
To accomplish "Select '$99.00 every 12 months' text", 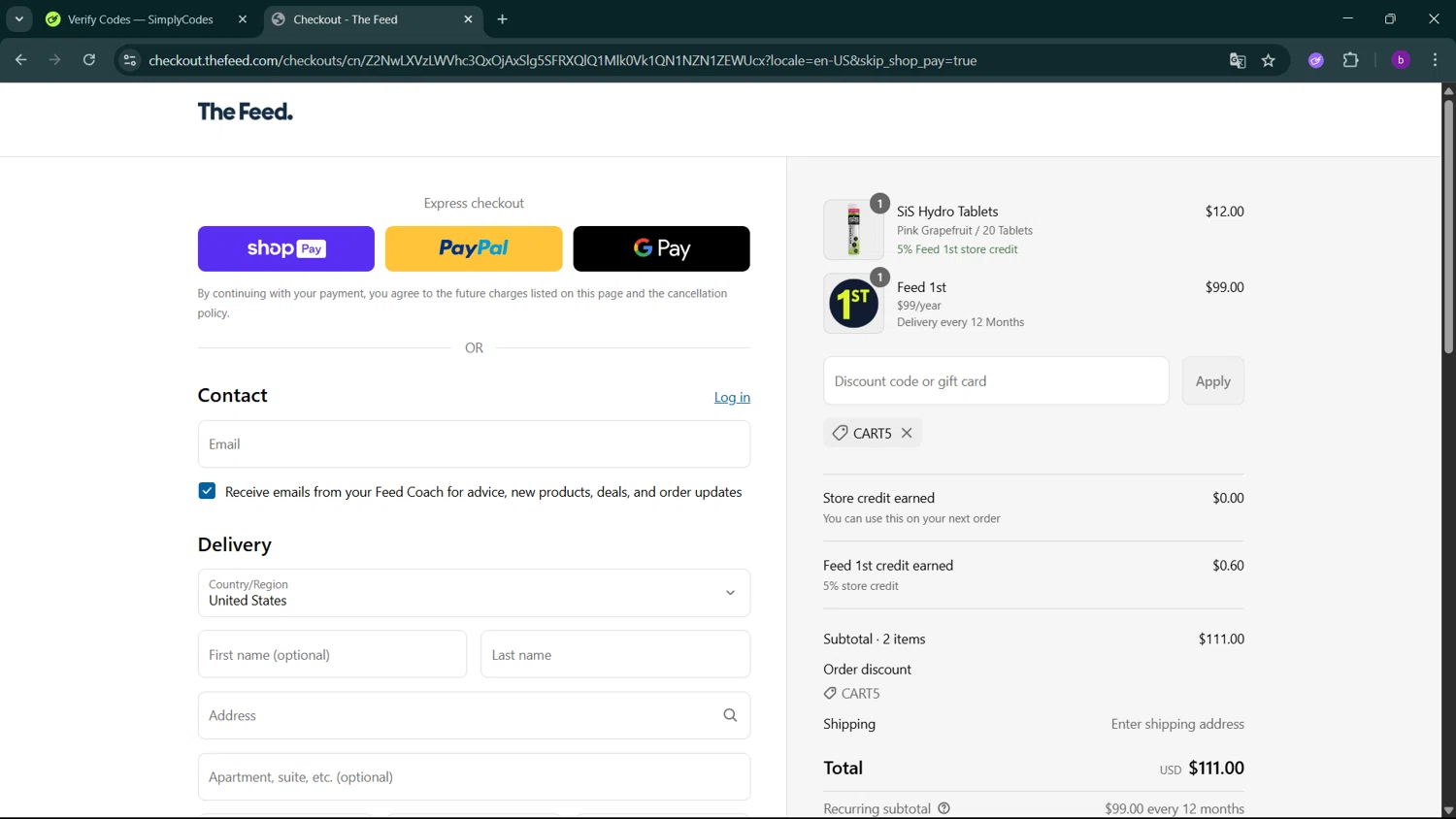I will coord(1175,809).
